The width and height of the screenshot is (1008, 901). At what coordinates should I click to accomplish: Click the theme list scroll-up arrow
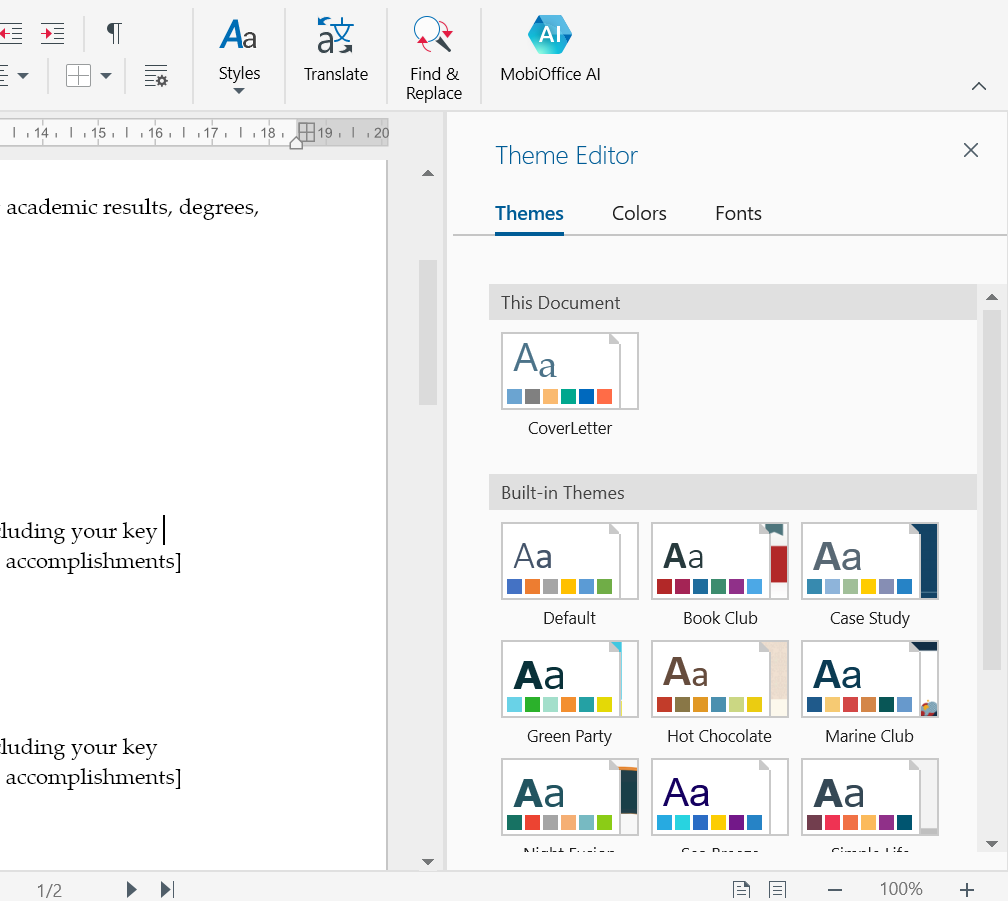(x=992, y=298)
